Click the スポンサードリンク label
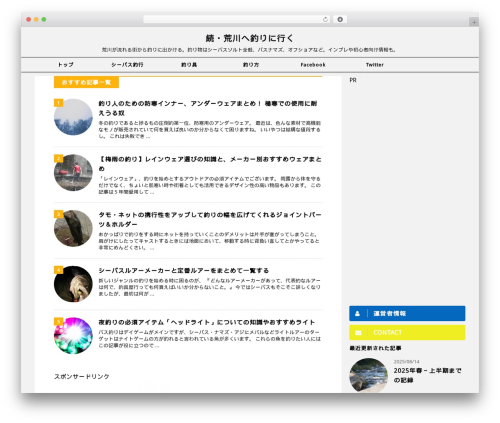 [x=82, y=376]
